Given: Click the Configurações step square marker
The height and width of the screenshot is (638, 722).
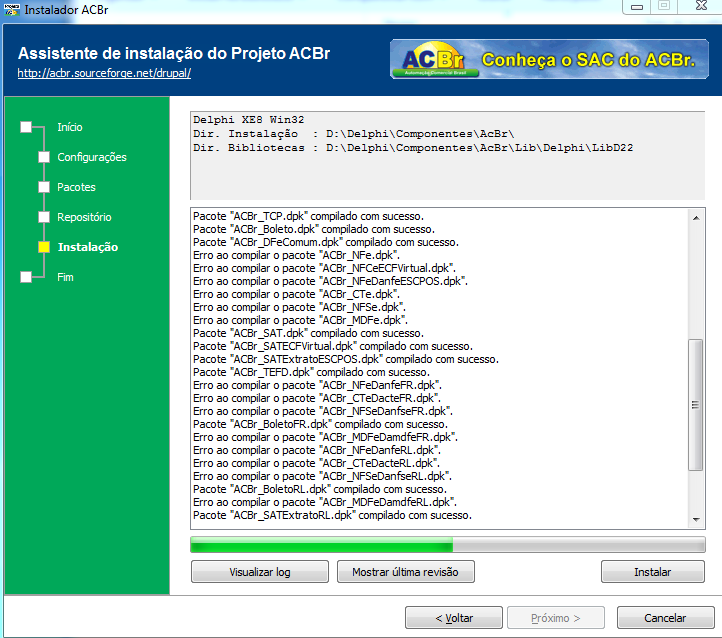Looking at the screenshot, I should (44, 157).
